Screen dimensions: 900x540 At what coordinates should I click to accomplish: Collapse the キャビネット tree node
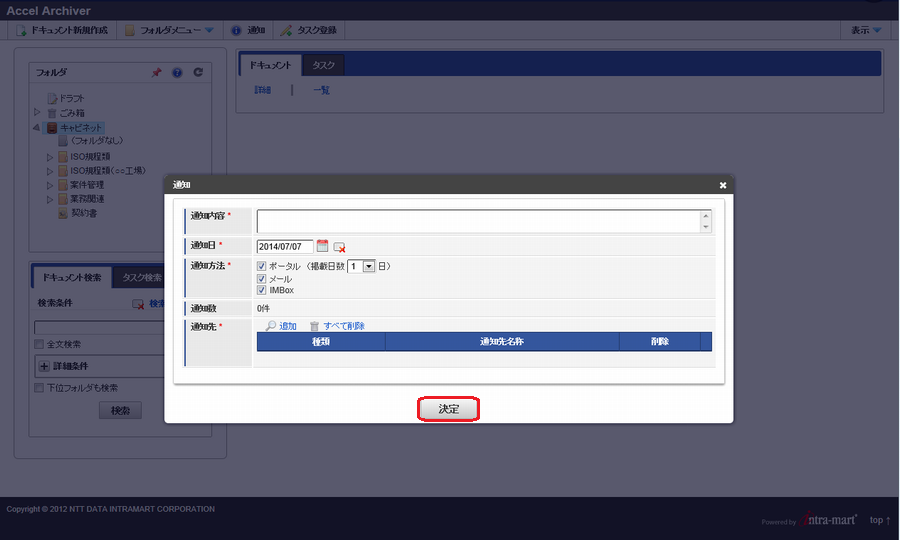(x=37, y=127)
